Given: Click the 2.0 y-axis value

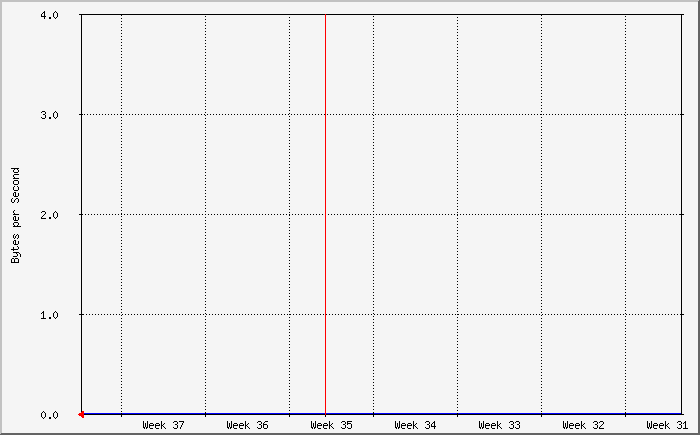Looking at the screenshot, I should point(49,215).
